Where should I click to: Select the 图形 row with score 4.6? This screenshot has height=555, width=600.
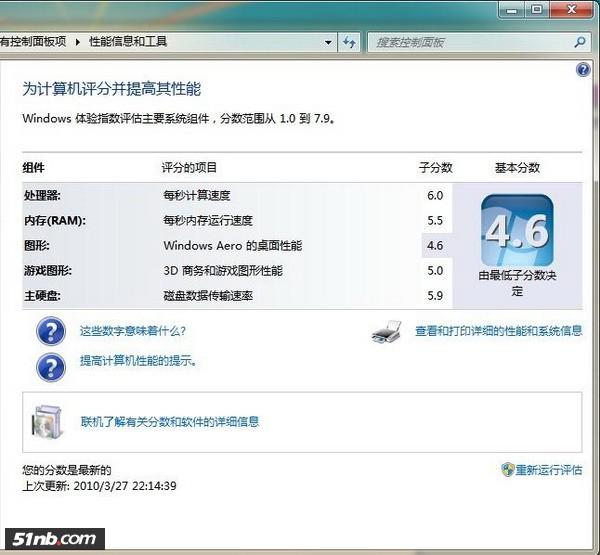230,245
